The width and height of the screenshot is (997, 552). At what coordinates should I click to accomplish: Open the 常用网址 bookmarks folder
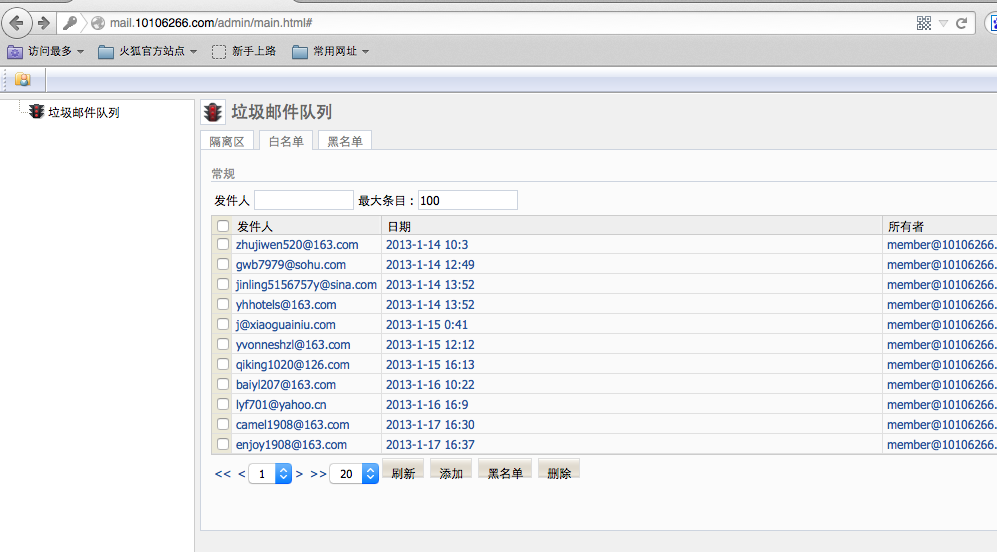[x=330, y=52]
